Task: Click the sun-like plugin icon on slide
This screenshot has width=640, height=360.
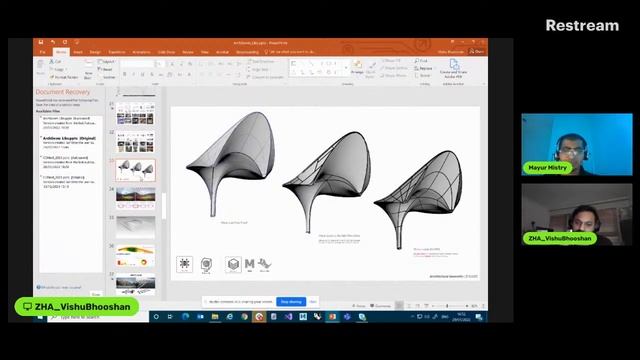Action: click(184, 264)
